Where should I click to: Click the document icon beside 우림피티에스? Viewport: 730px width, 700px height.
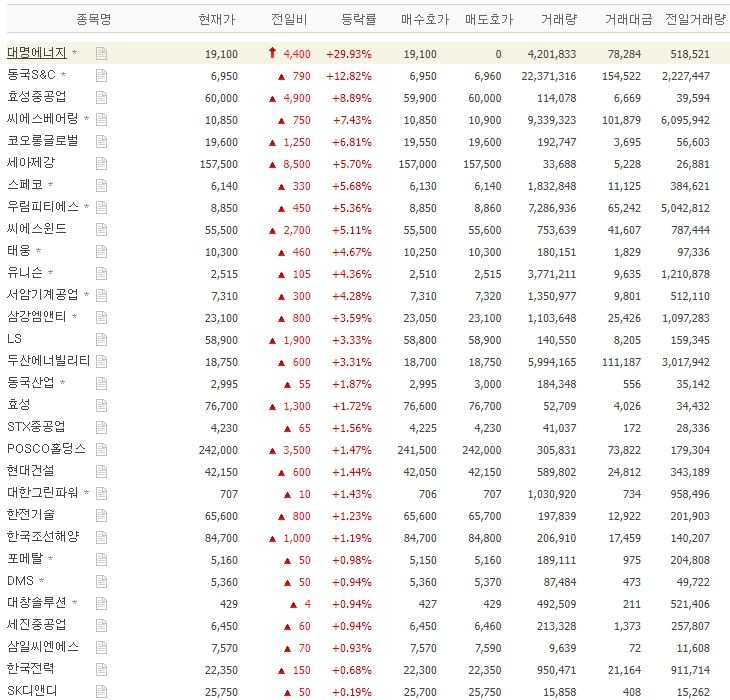[x=101, y=208]
